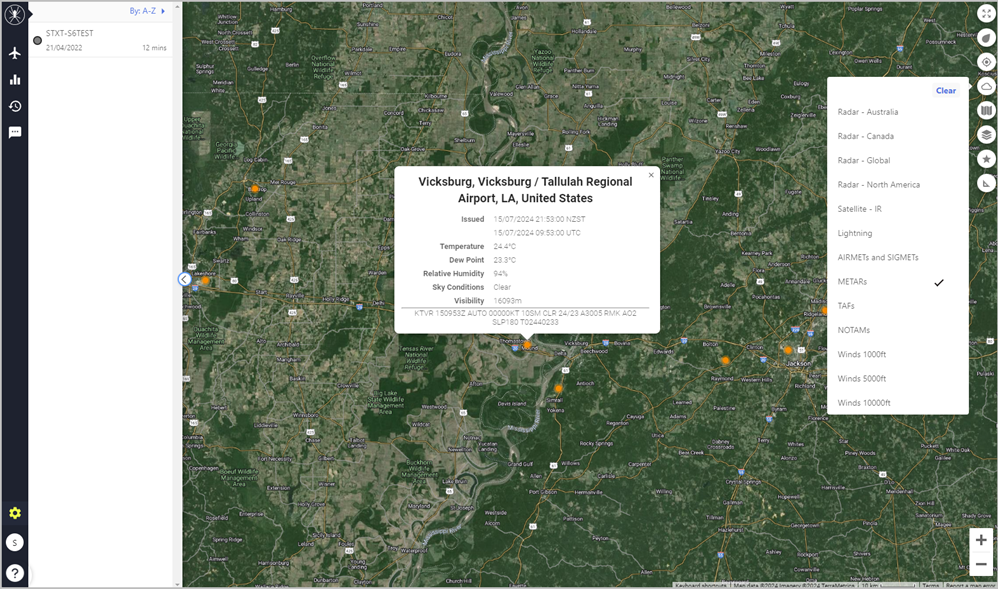
Task: Open the leaf-shaped map style icon
Action: (986, 38)
